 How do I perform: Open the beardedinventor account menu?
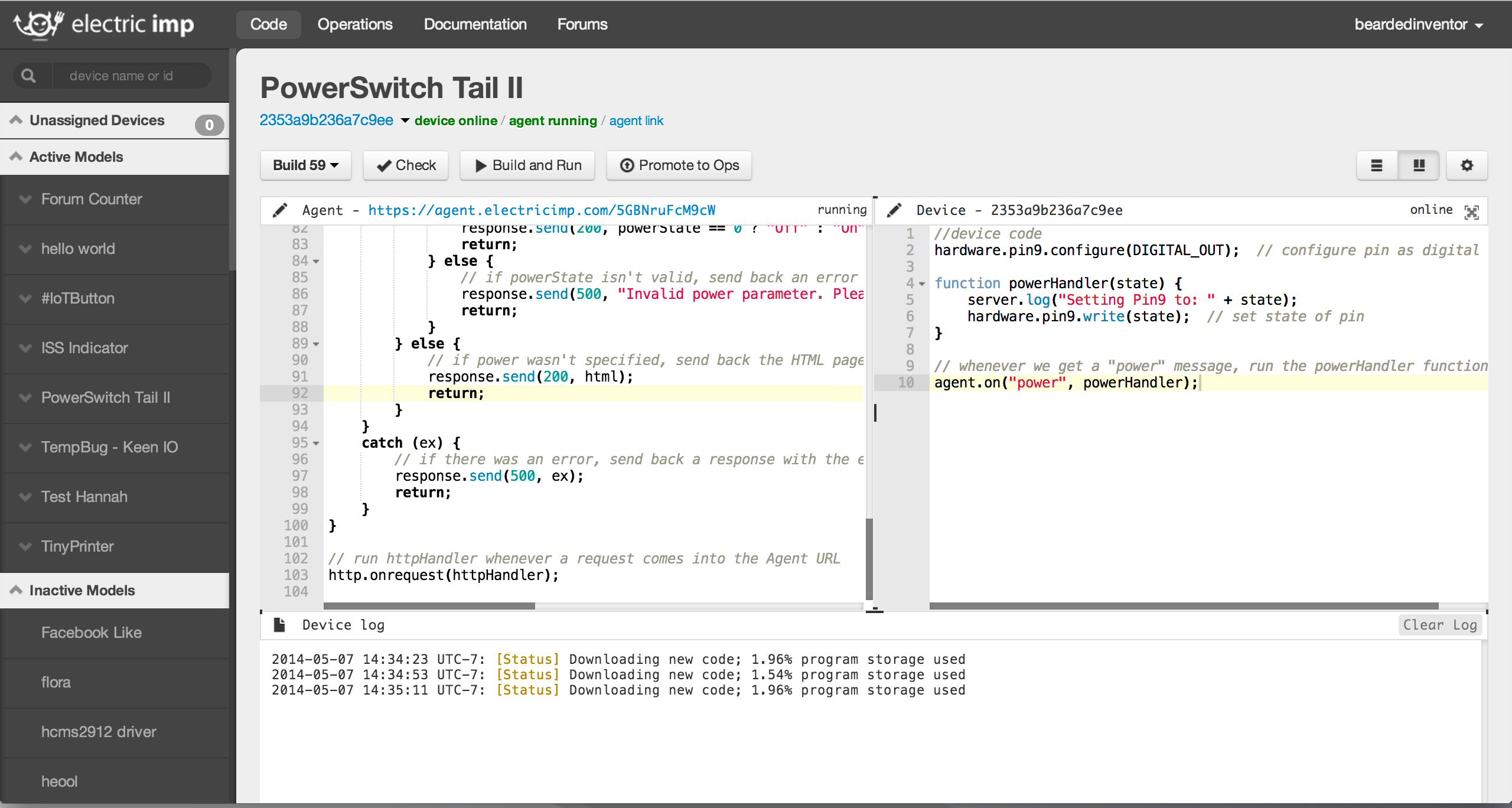click(1419, 24)
